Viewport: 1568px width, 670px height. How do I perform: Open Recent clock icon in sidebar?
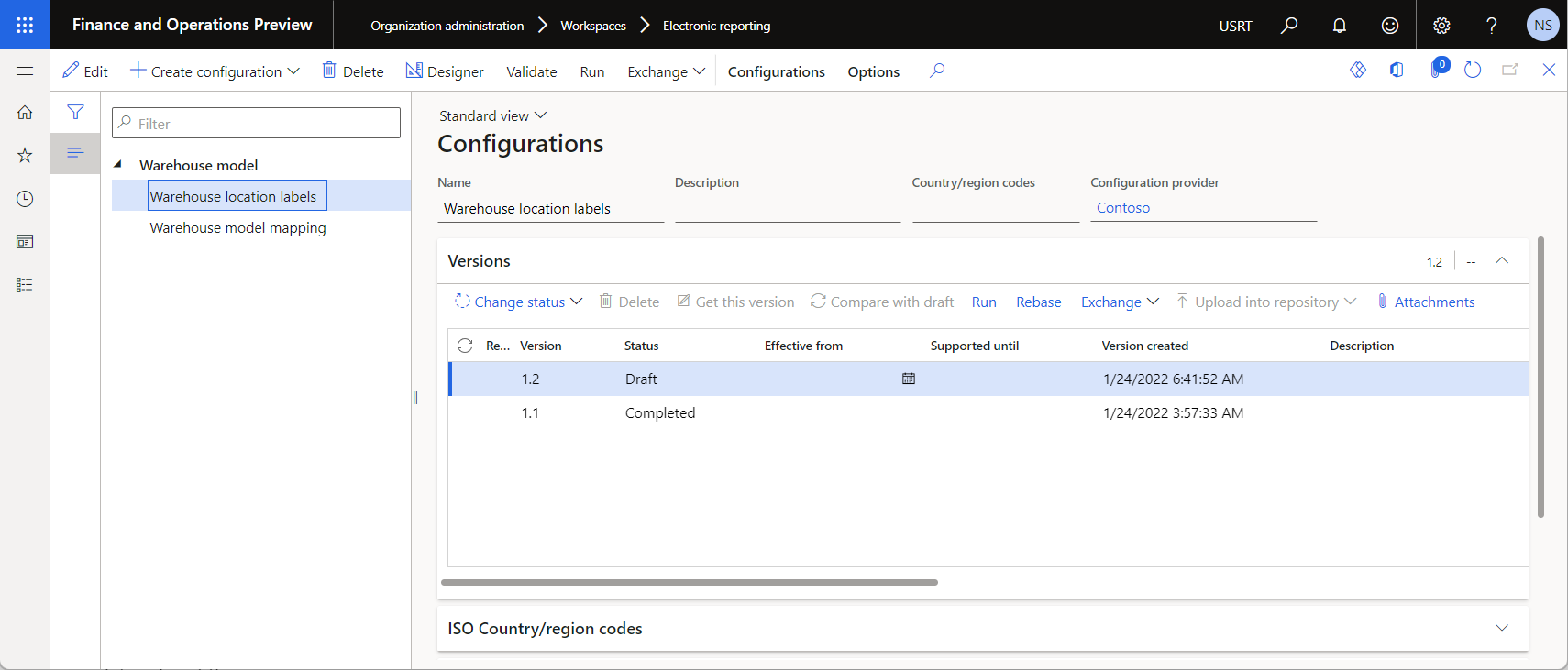(25, 199)
